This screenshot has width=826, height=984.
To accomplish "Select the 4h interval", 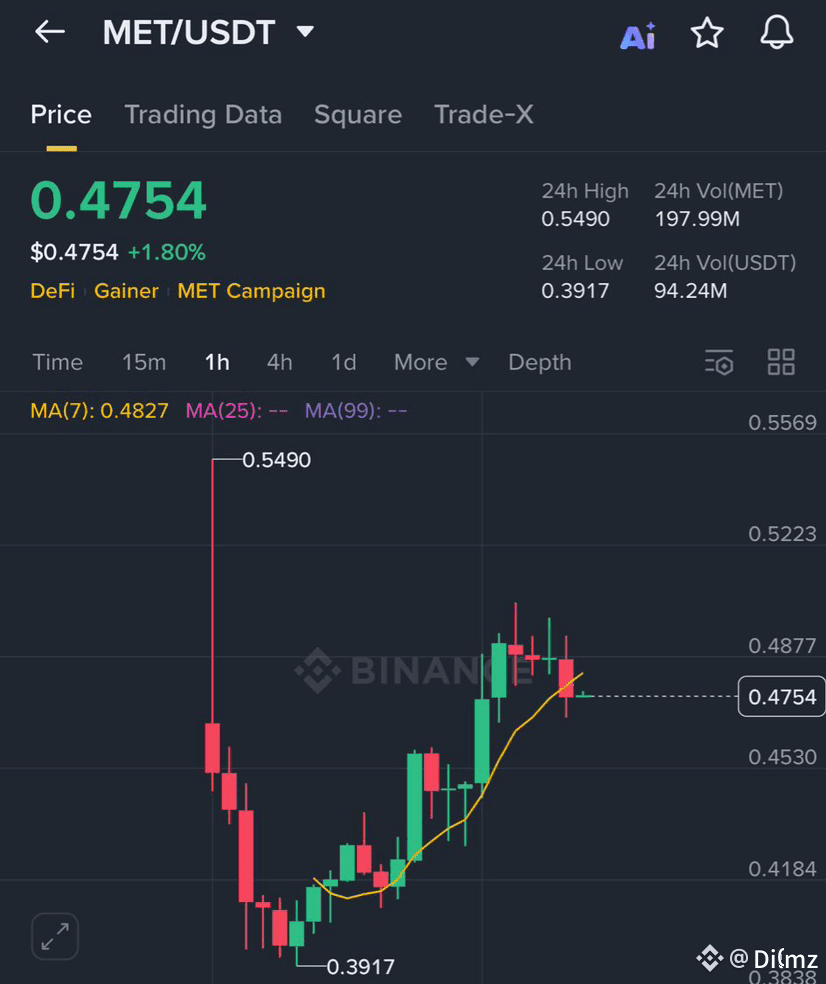I will pyautogui.click(x=279, y=362).
